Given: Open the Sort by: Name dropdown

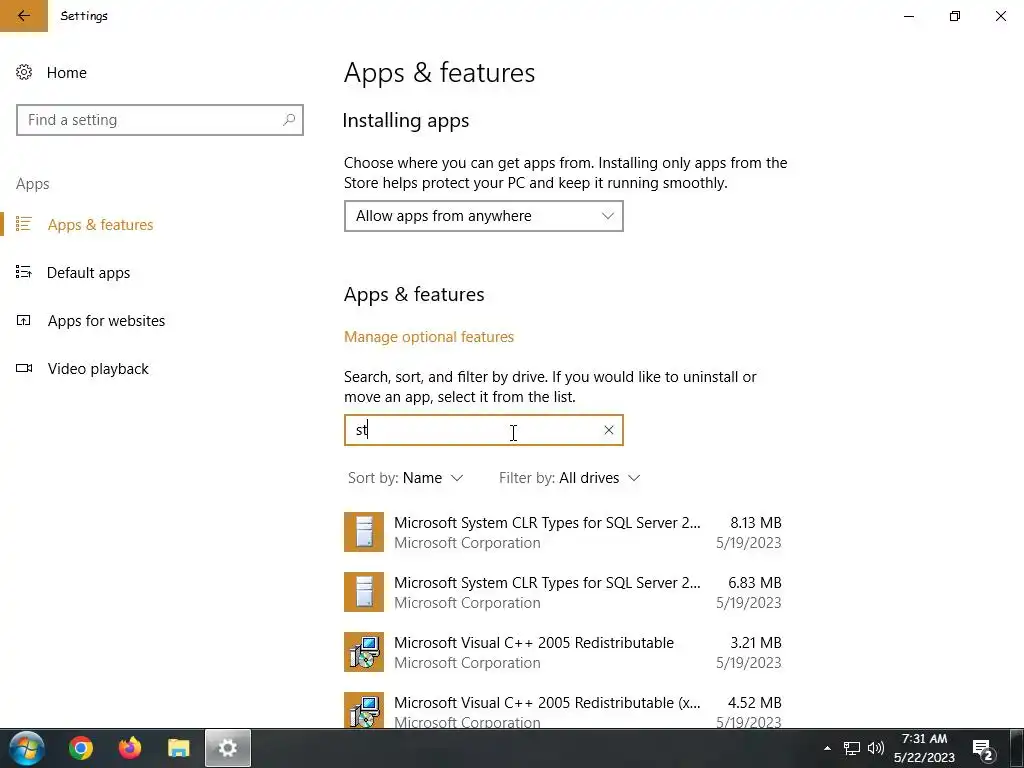Looking at the screenshot, I should (406, 478).
